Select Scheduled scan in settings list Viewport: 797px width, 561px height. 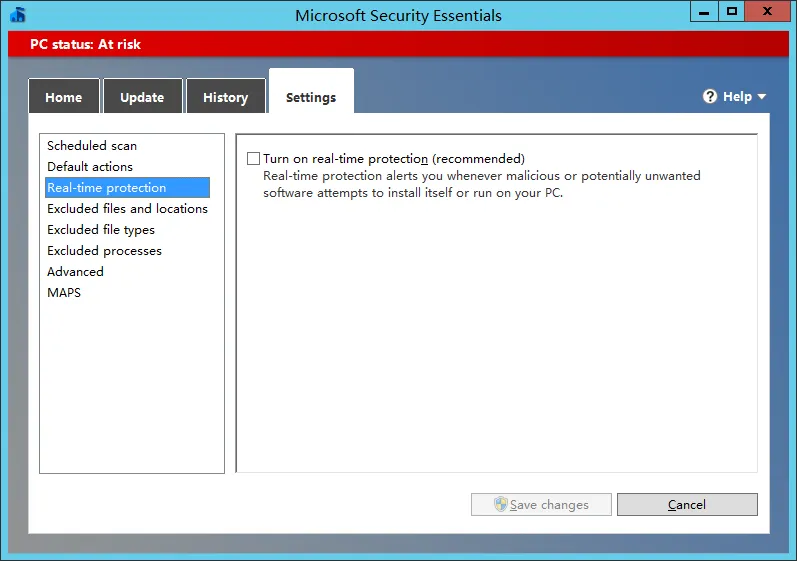point(127,146)
